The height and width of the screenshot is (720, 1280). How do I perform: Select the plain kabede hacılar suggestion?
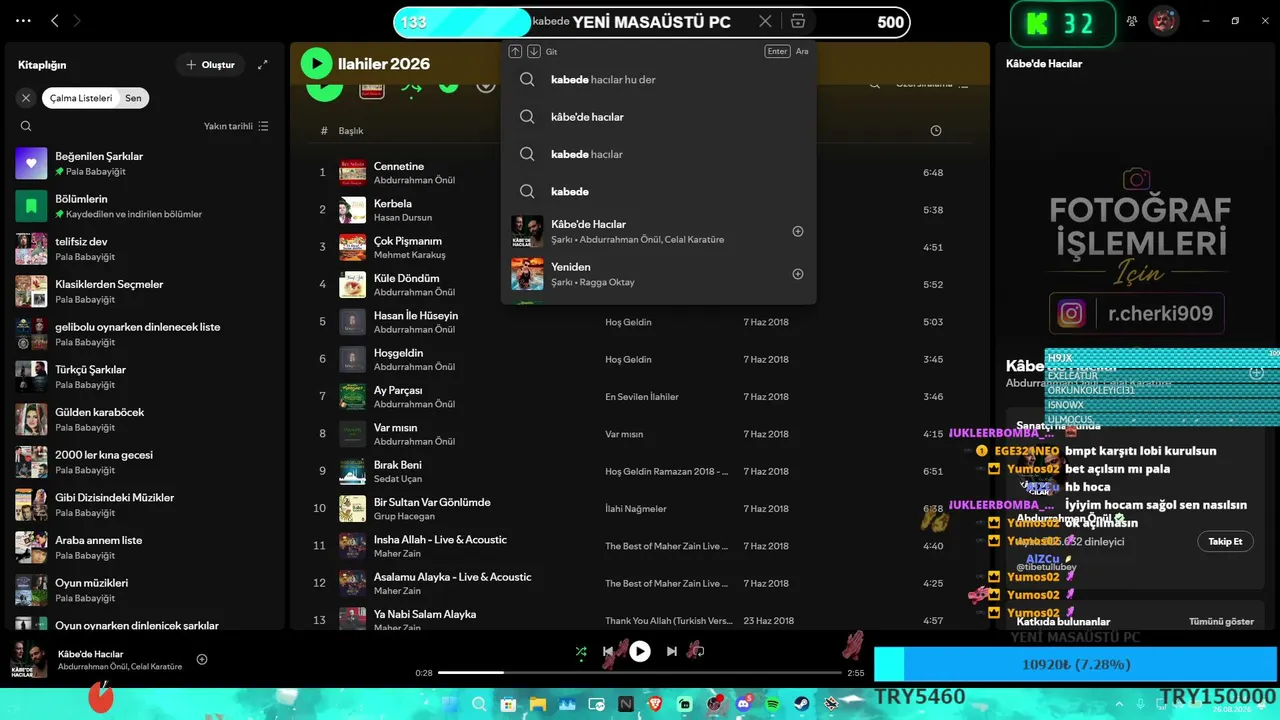[x=658, y=154]
